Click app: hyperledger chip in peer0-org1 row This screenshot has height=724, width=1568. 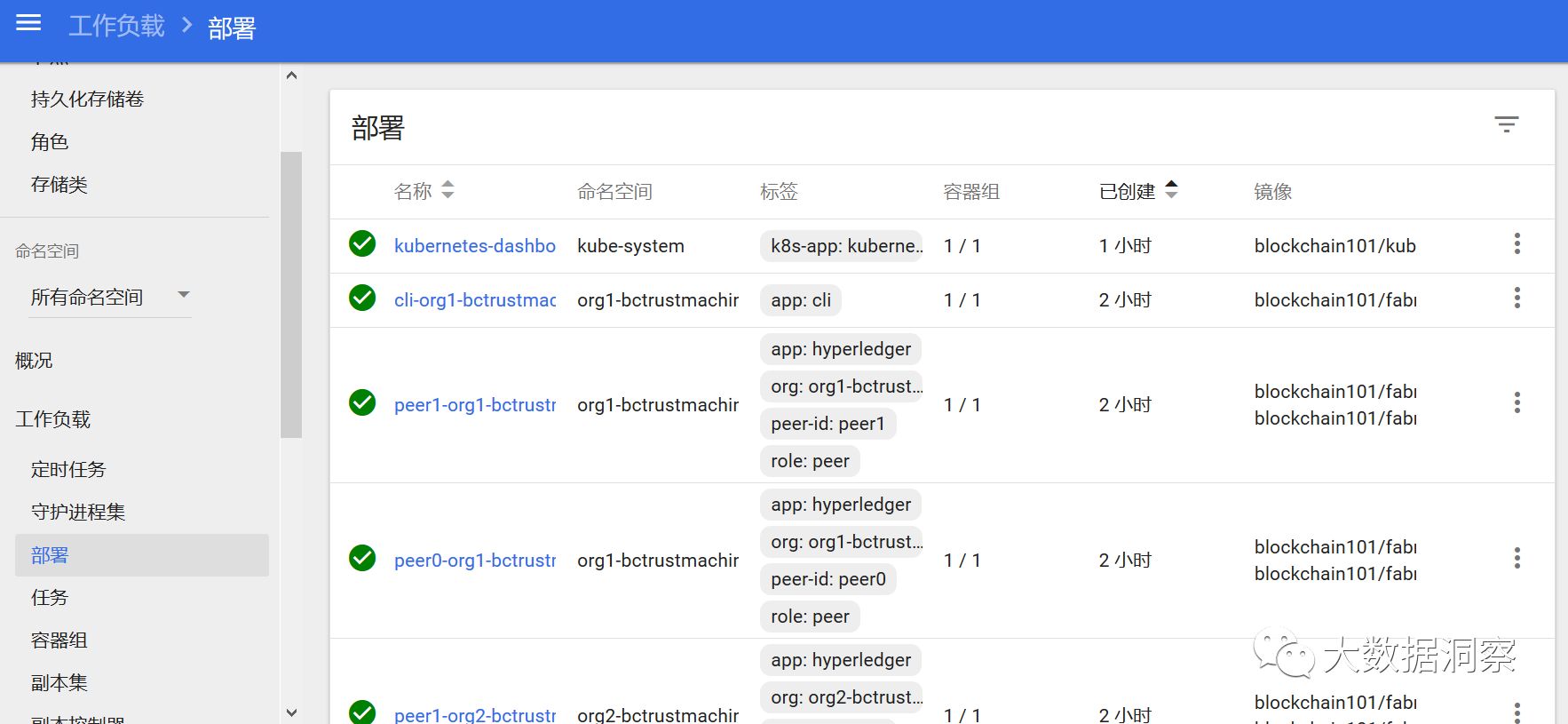(841, 505)
